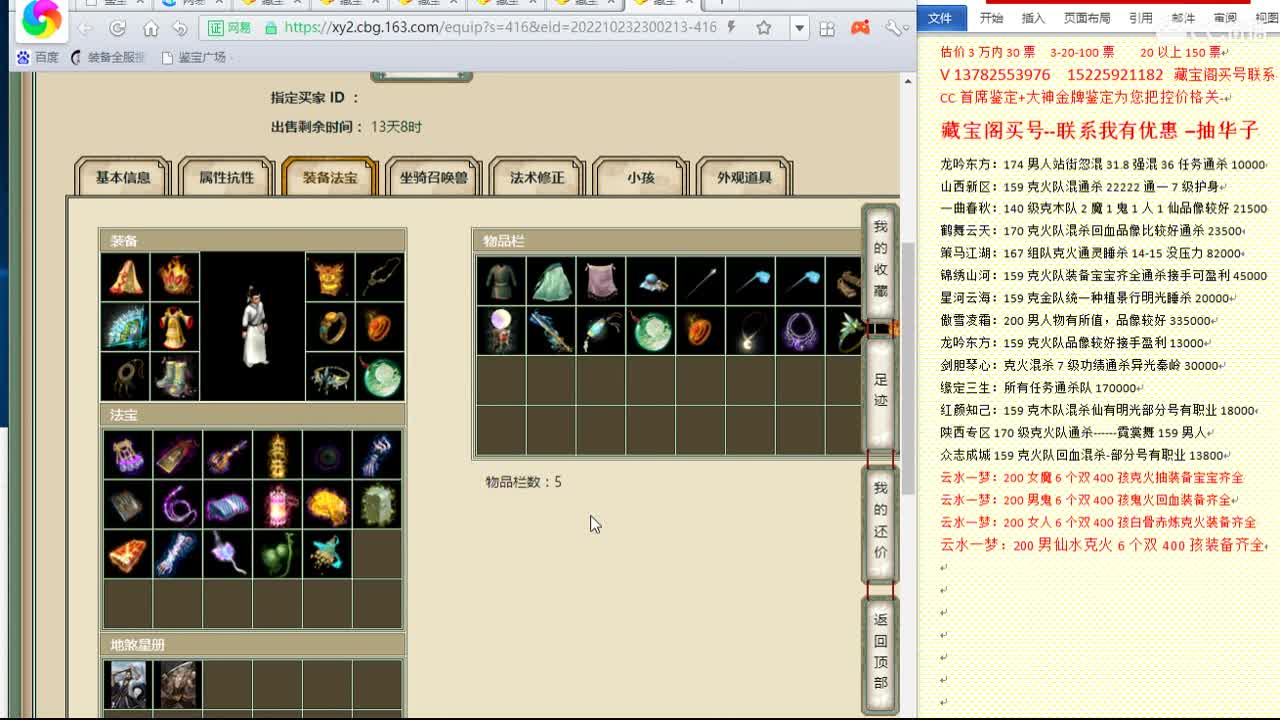Click the red game controller toolbar icon

[860, 28]
